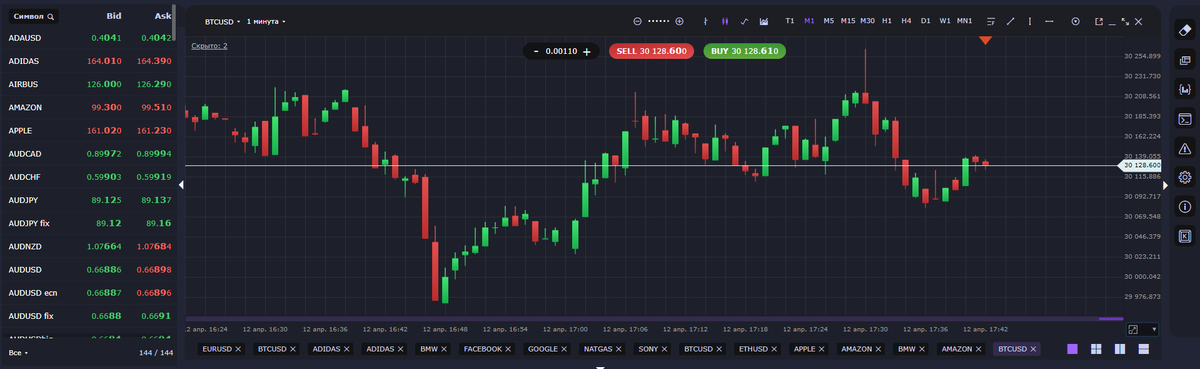
Task: Open the settings gear in the right sidebar
Action: pyautogui.click(x=1185, y=177)
